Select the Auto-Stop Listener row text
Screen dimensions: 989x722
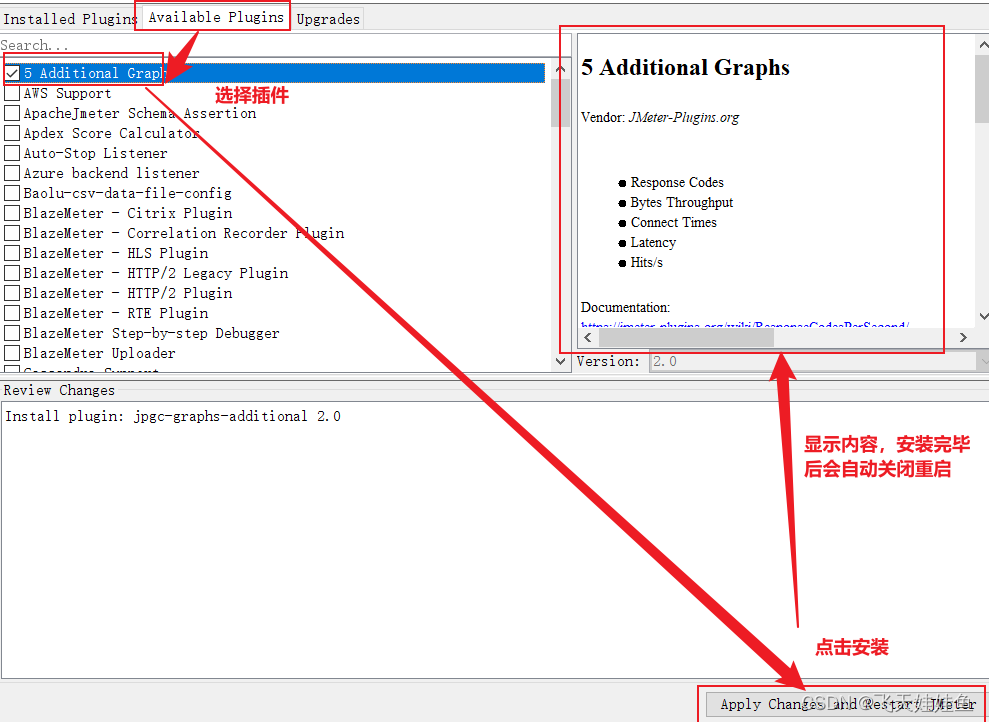tap(95, 153)
